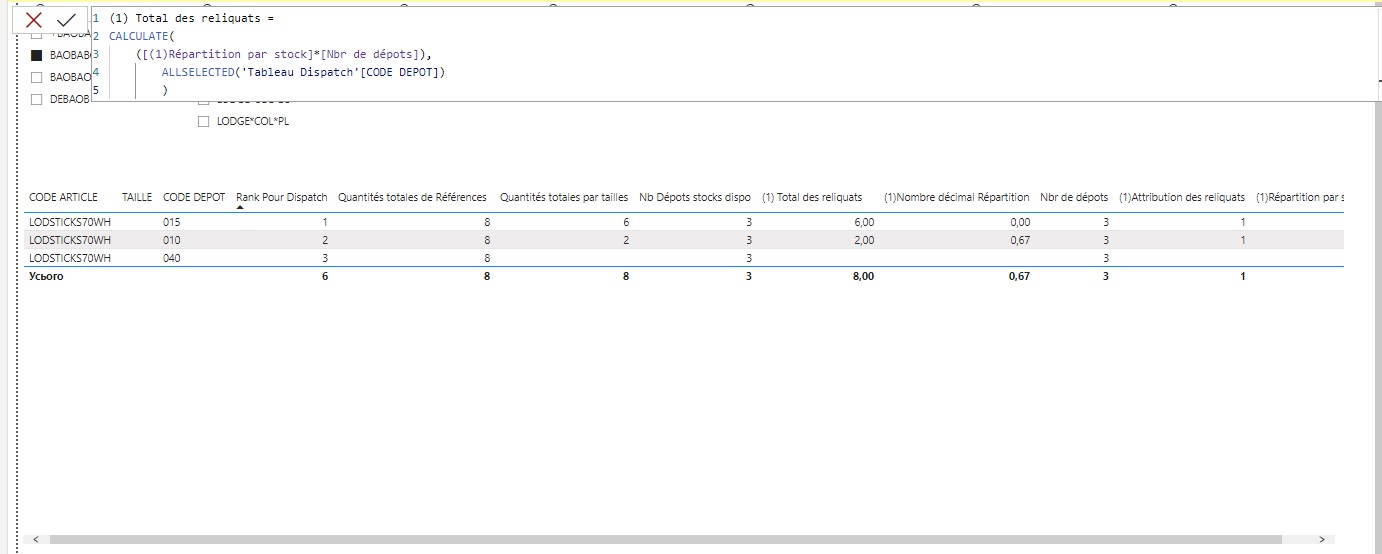Screen dimensions: 1382x554
Task: Click the 2,00 value in Total des reliquats
Action: [864, 240]
